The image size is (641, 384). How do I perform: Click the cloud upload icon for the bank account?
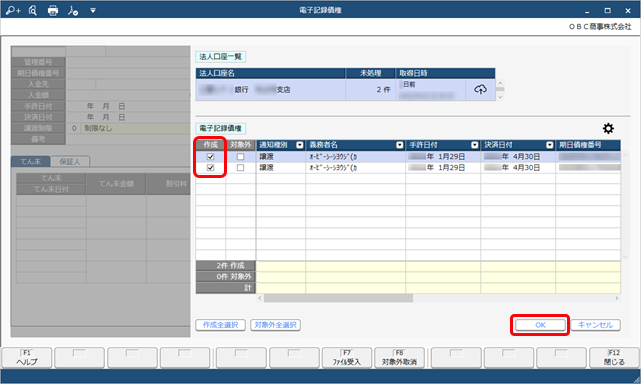click(480, 89)
